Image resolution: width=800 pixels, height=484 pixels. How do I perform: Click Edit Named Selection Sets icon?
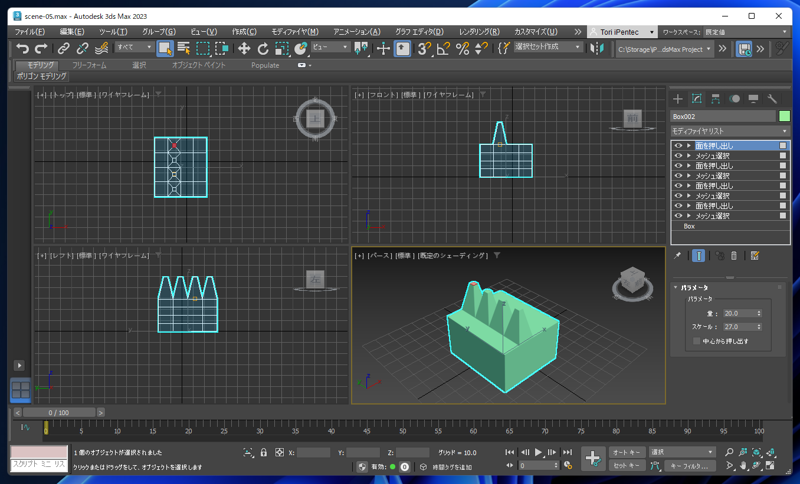tap(504, 48)
